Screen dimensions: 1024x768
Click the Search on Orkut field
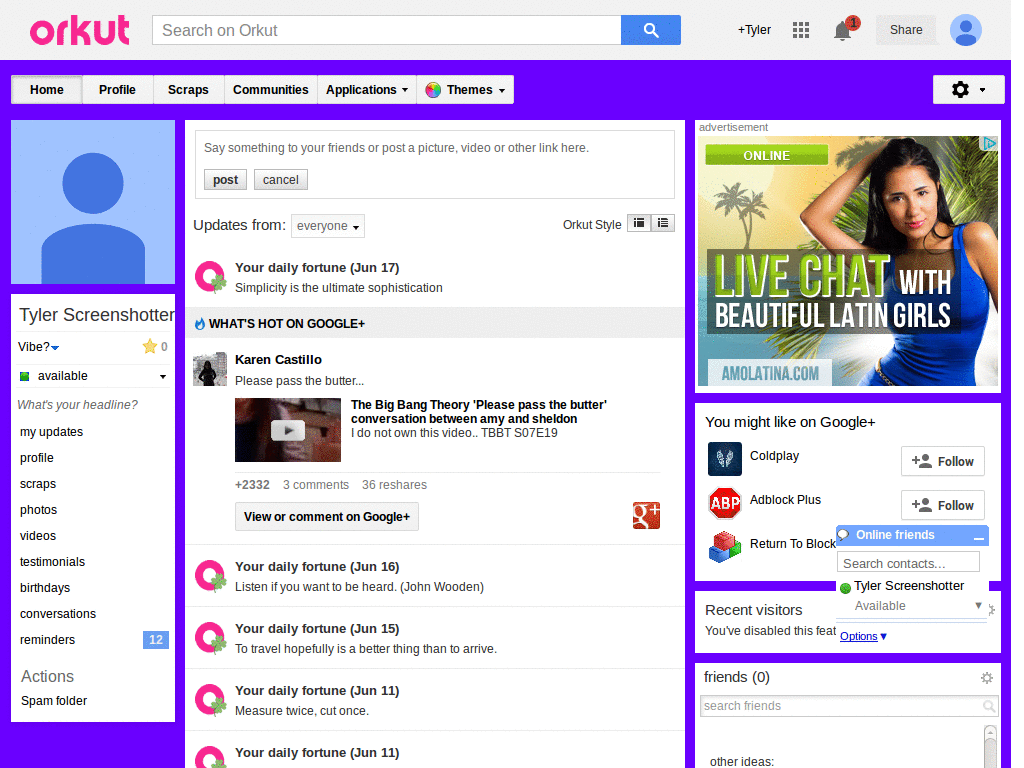coord(387,30)
